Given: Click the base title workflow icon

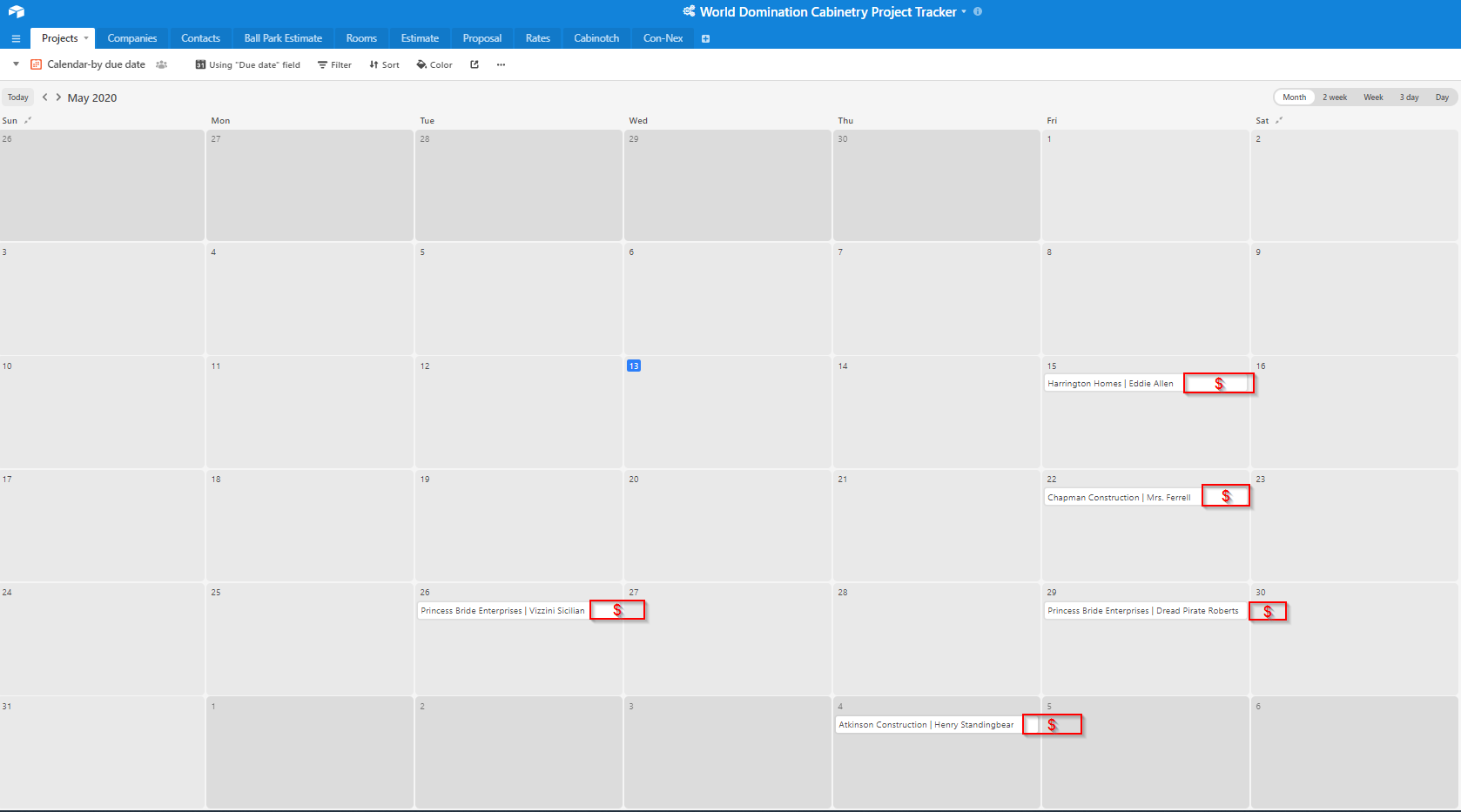Looking at the screenshot, I should click(x=689, y=11).
